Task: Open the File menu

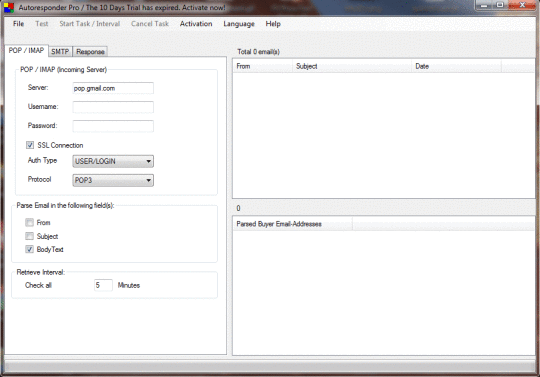Action: click(x=18, y=24)
